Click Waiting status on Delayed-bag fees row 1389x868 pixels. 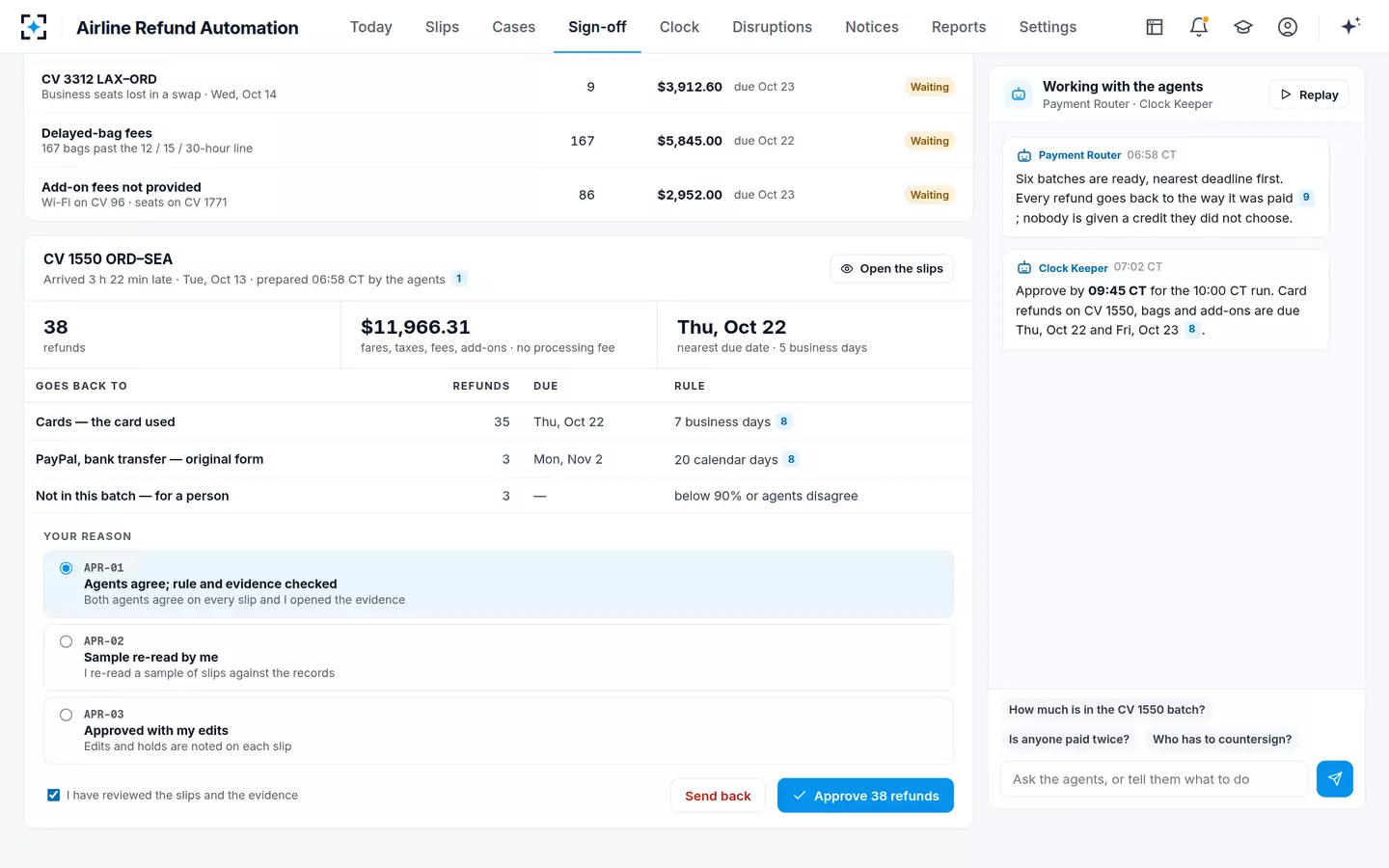tap(930, 141)
